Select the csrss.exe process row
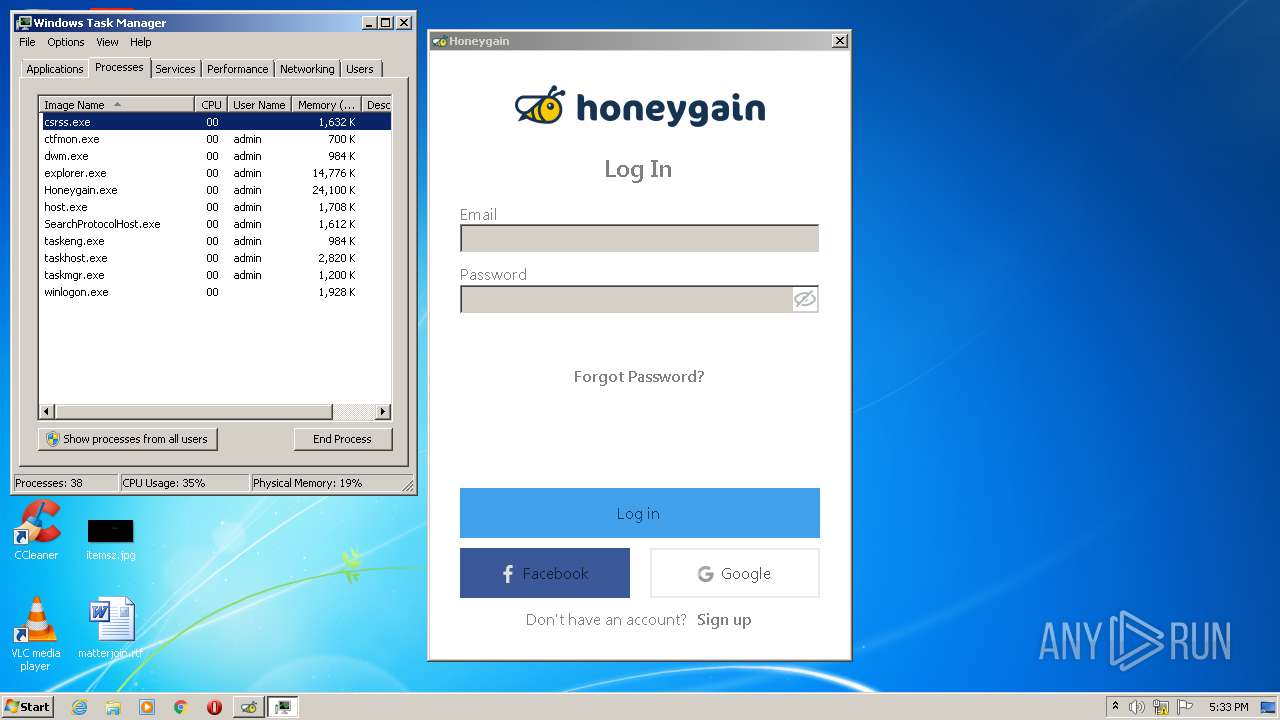 coord(215,122)
